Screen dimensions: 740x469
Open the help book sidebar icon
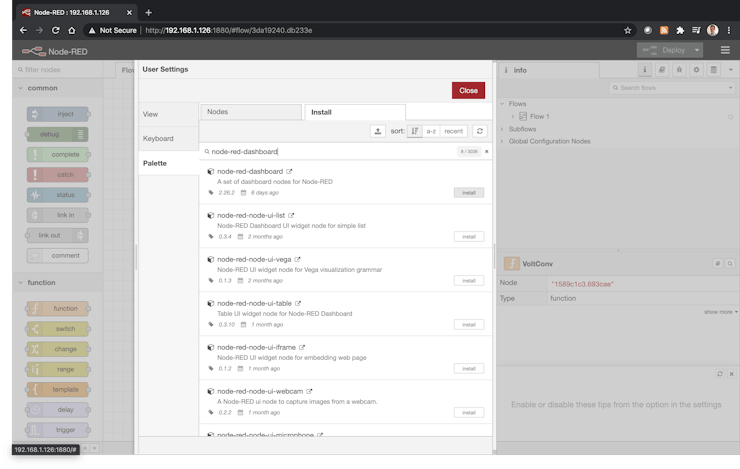663,70
